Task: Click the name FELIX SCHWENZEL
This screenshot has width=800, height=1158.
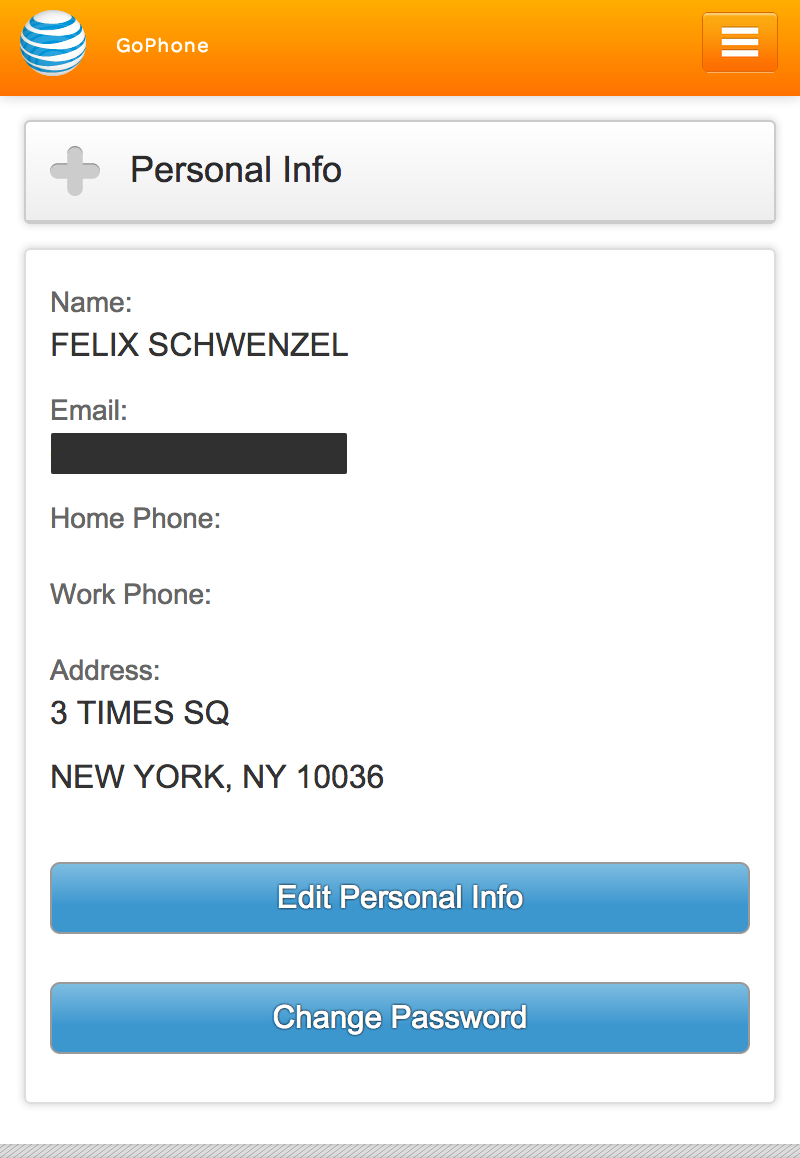Action: [x=199, y=345]
